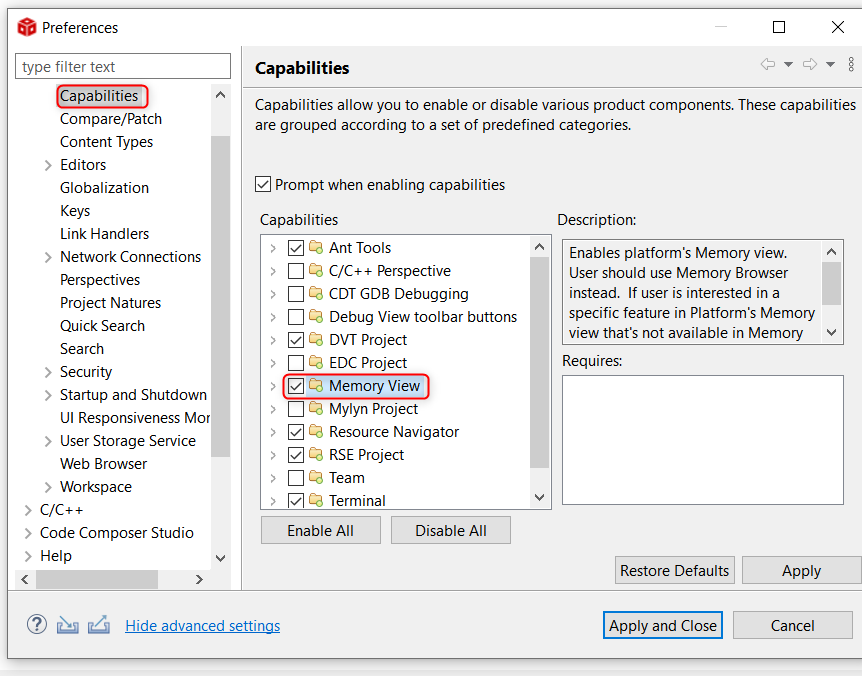This screenshot has height=676, width=862.
Task: Click the export preferences icon
Action: pos(98,625)
